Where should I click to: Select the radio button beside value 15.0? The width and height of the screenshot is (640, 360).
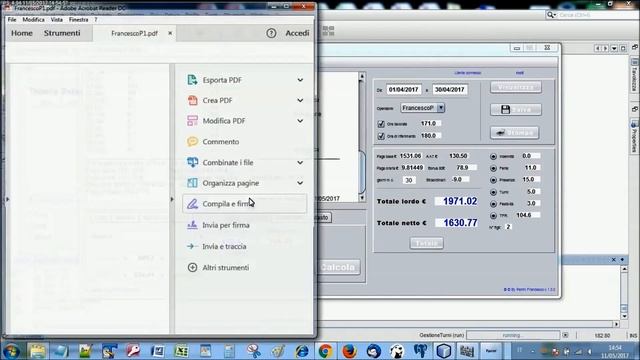(493, 180)
